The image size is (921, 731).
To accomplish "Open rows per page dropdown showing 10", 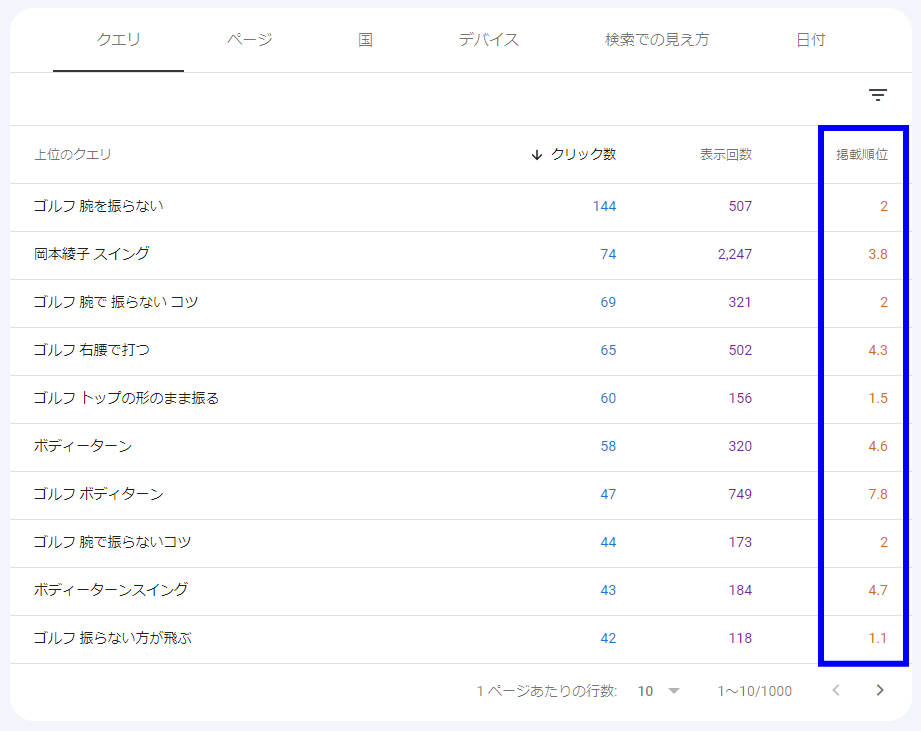I will 658,691.
